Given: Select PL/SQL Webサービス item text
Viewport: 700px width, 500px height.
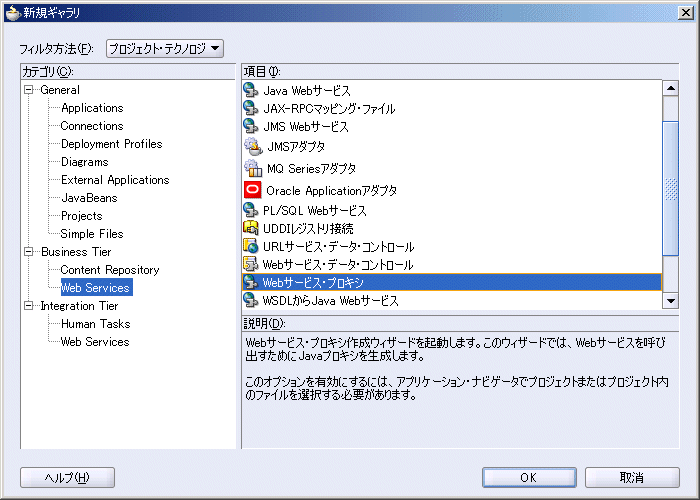Looking at the screenshot, I should (315, 210).
